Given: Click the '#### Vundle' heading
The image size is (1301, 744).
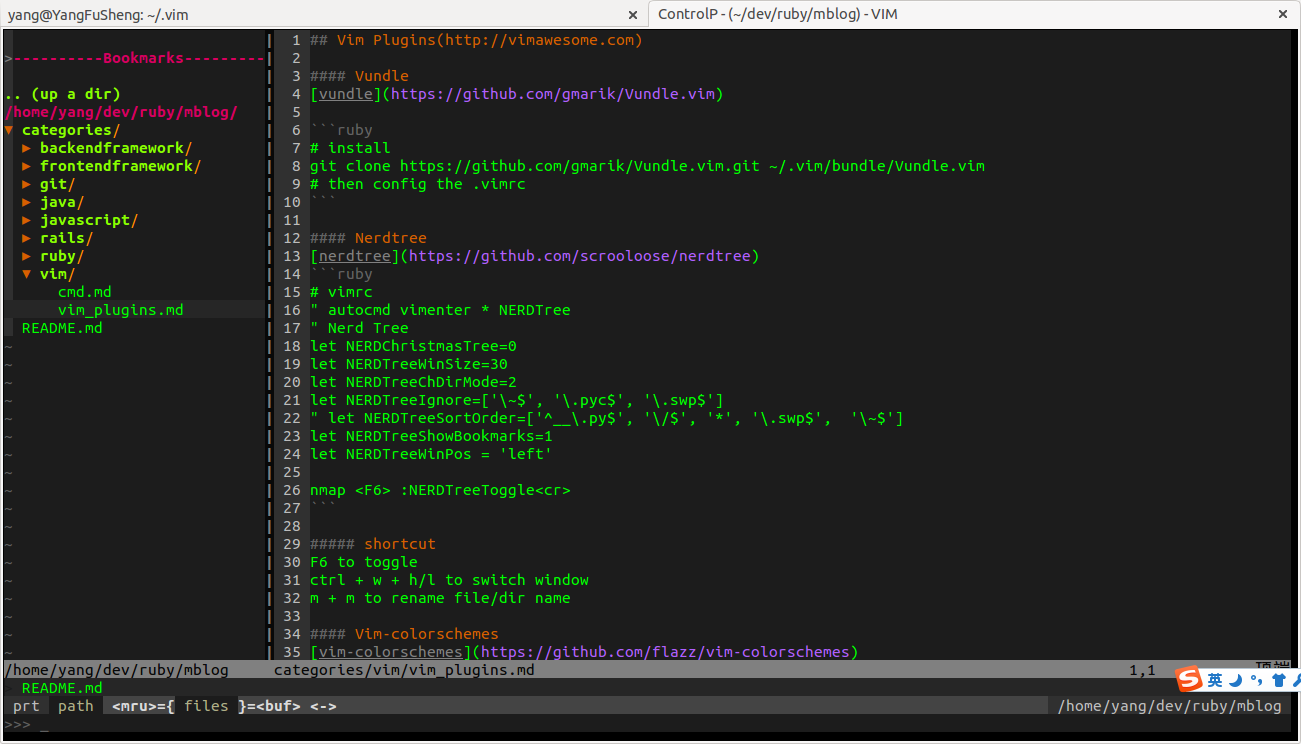Looking at the screenshot, I should coord(359,76).
